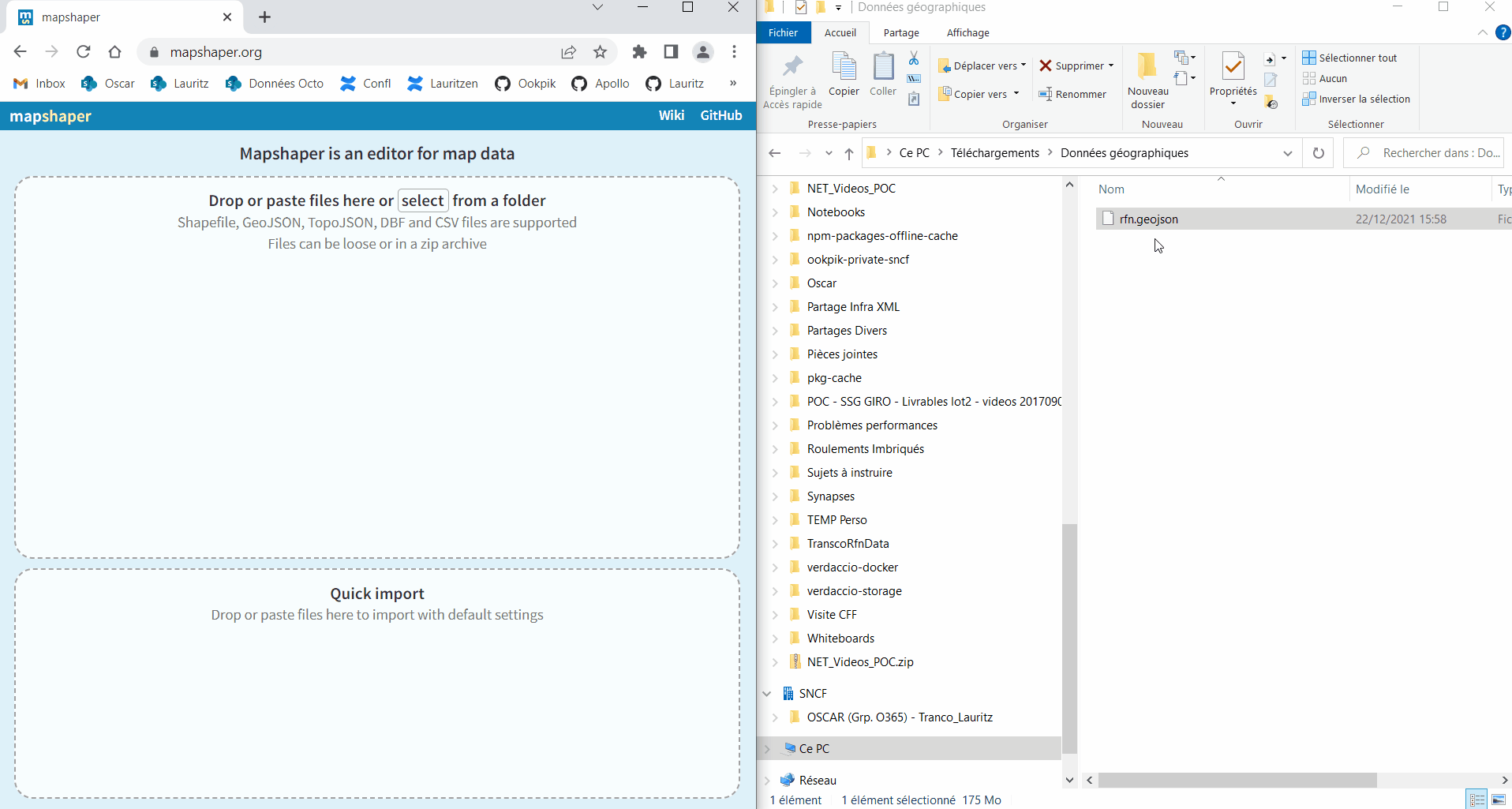Open the Ookpik GitHub bookmark

tap(525, 84)
